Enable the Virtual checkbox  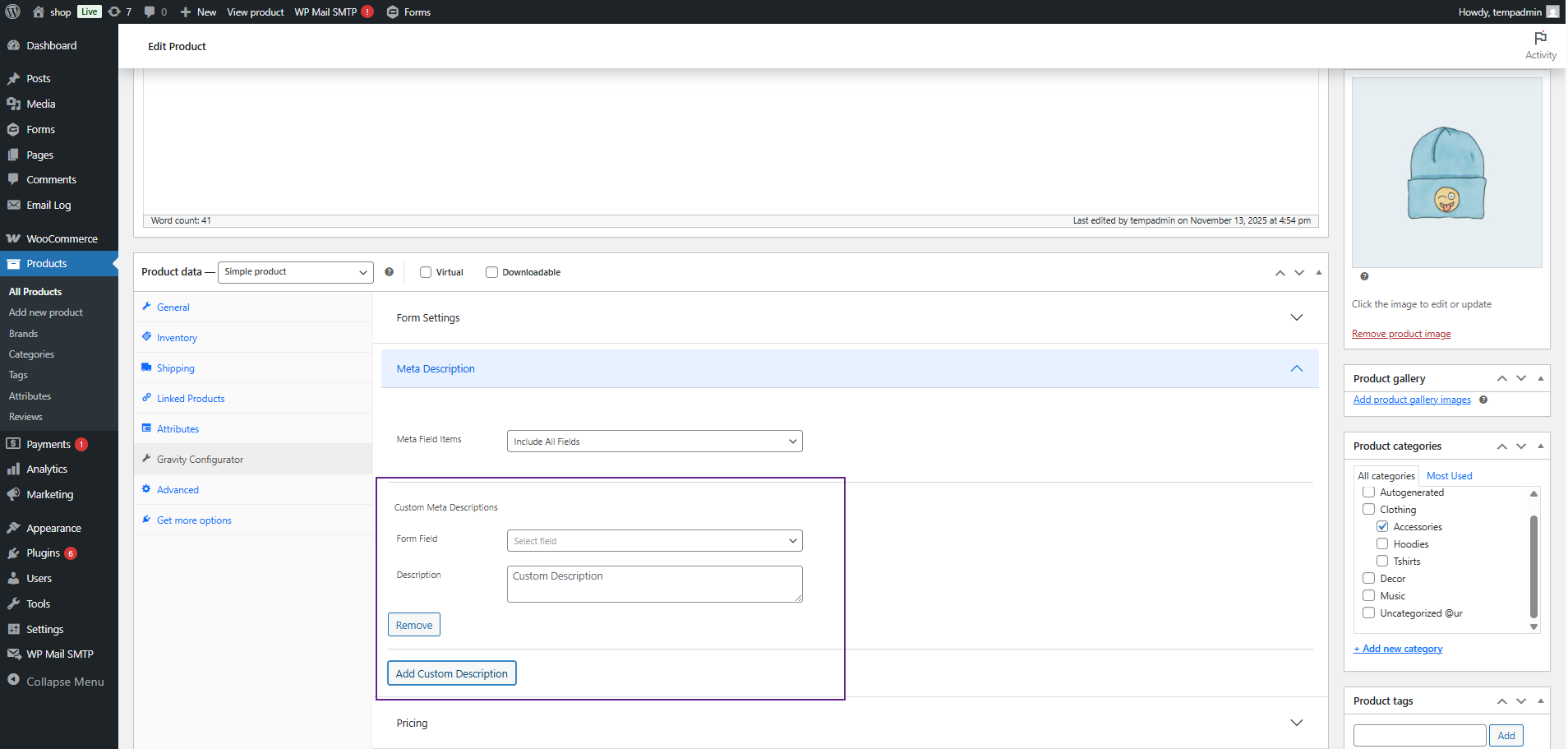(x=426, y=272)
